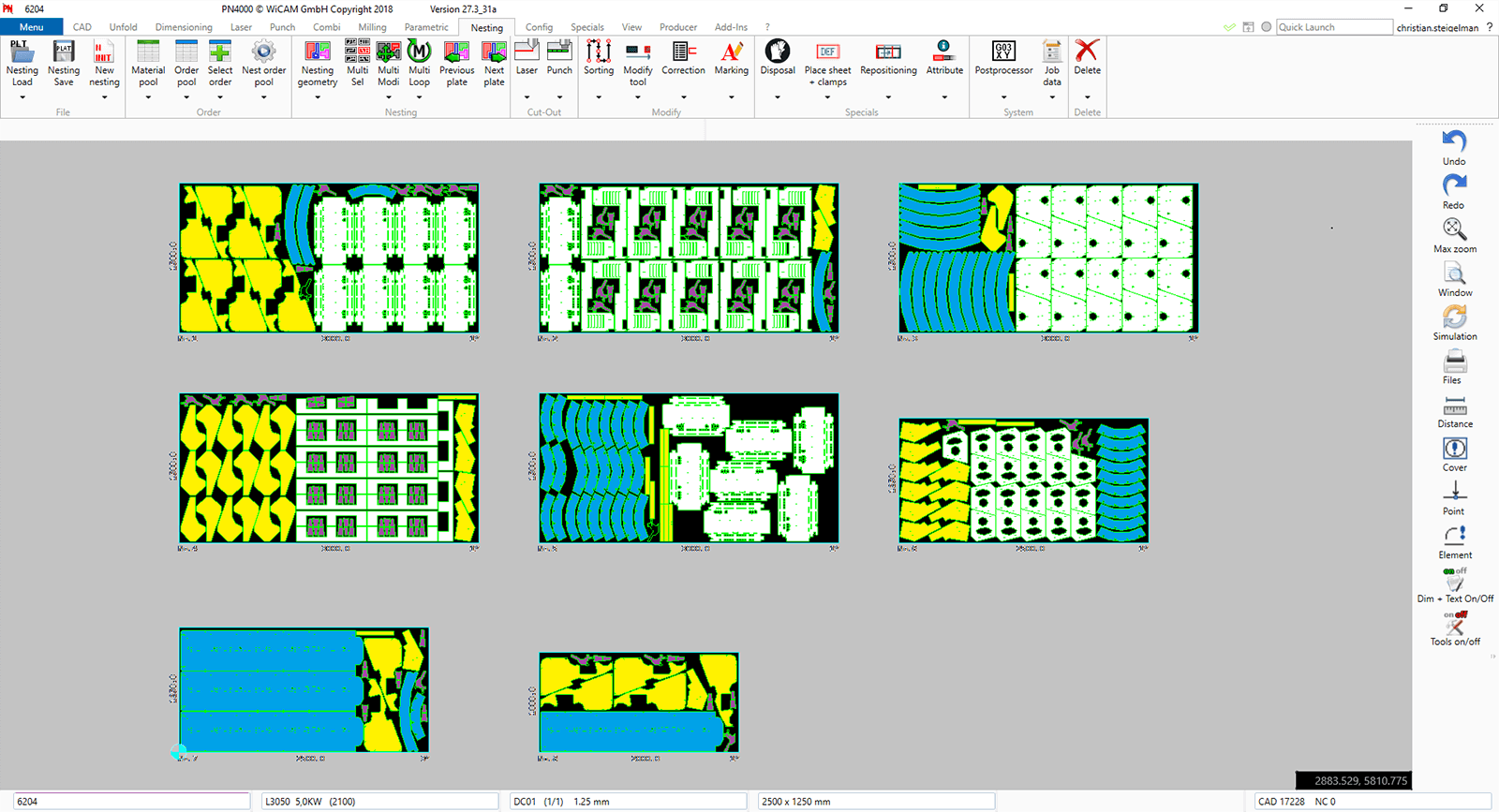The width and height of the screenshot is (1499, 812).
Task: Expand the Nesting geometry dropdown arrow
Action: point(318,97)
